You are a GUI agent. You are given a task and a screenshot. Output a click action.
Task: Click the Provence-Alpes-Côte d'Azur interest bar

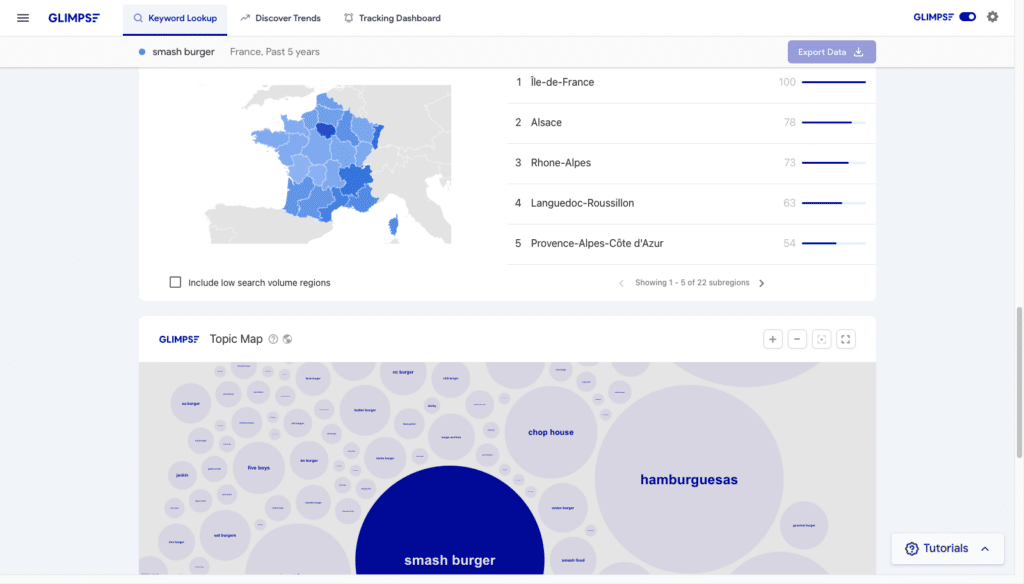tap(834, 243)
